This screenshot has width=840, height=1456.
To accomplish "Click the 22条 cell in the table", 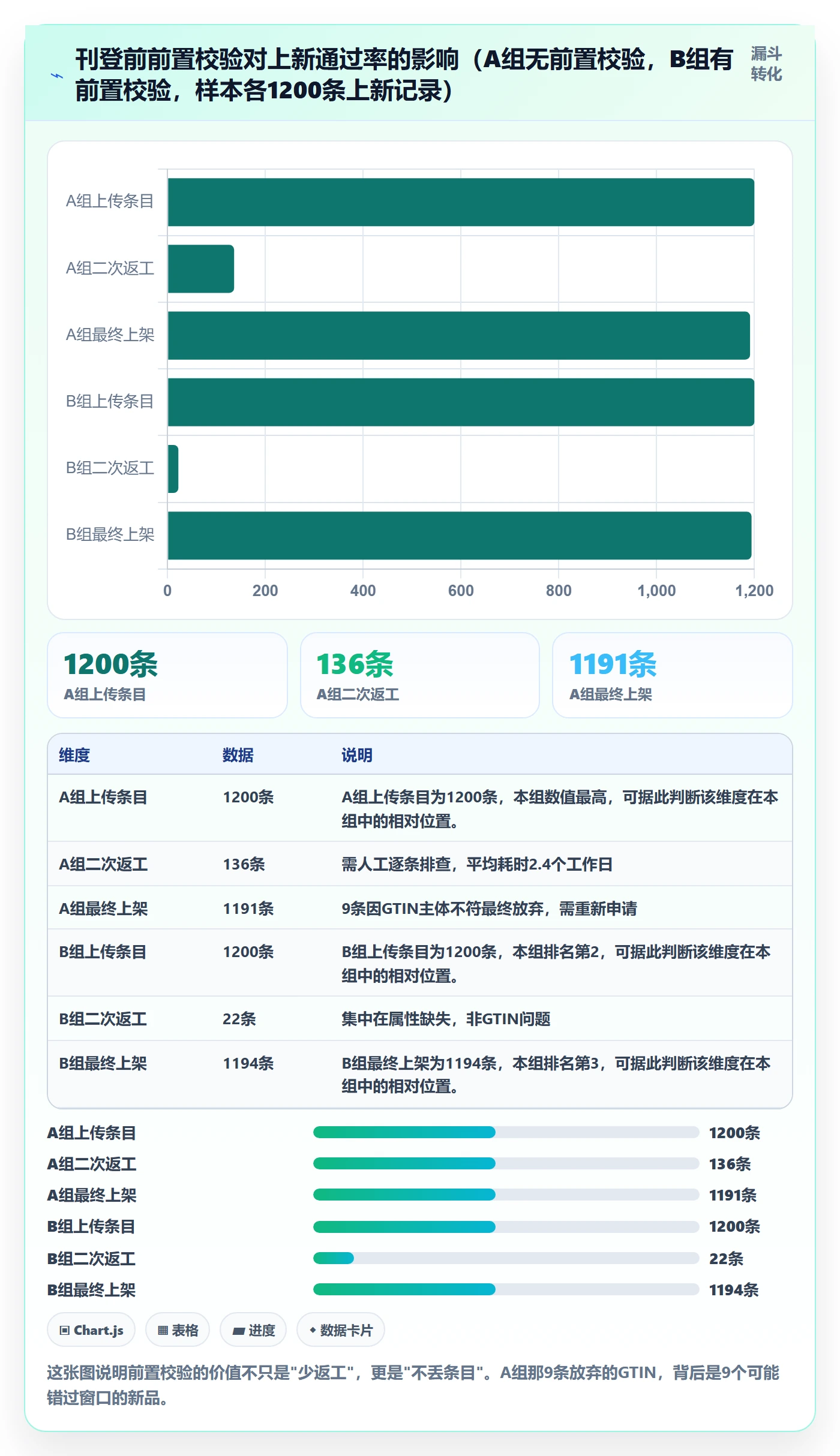I will (x=239, y=1019).
